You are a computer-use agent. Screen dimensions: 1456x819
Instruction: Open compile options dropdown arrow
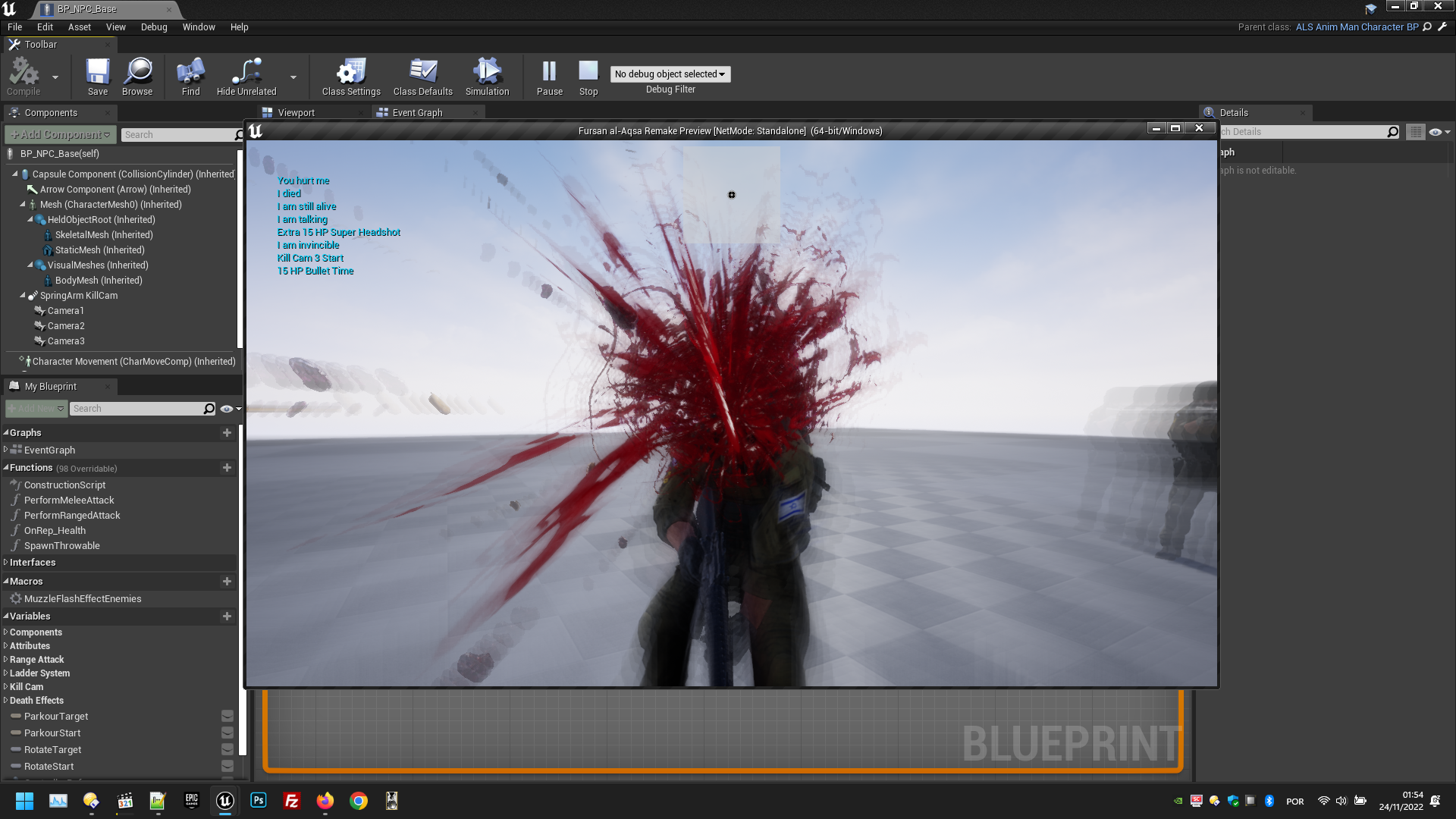pos(55,77)
